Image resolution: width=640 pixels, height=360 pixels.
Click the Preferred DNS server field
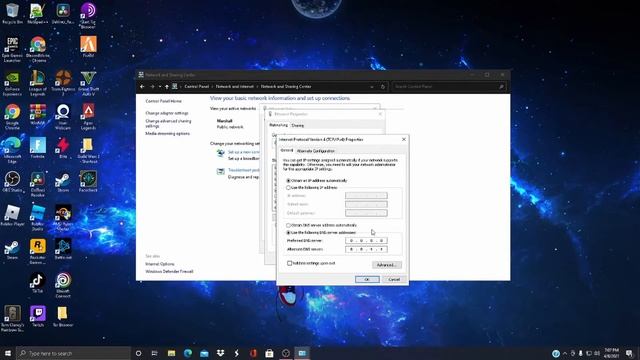366,241
